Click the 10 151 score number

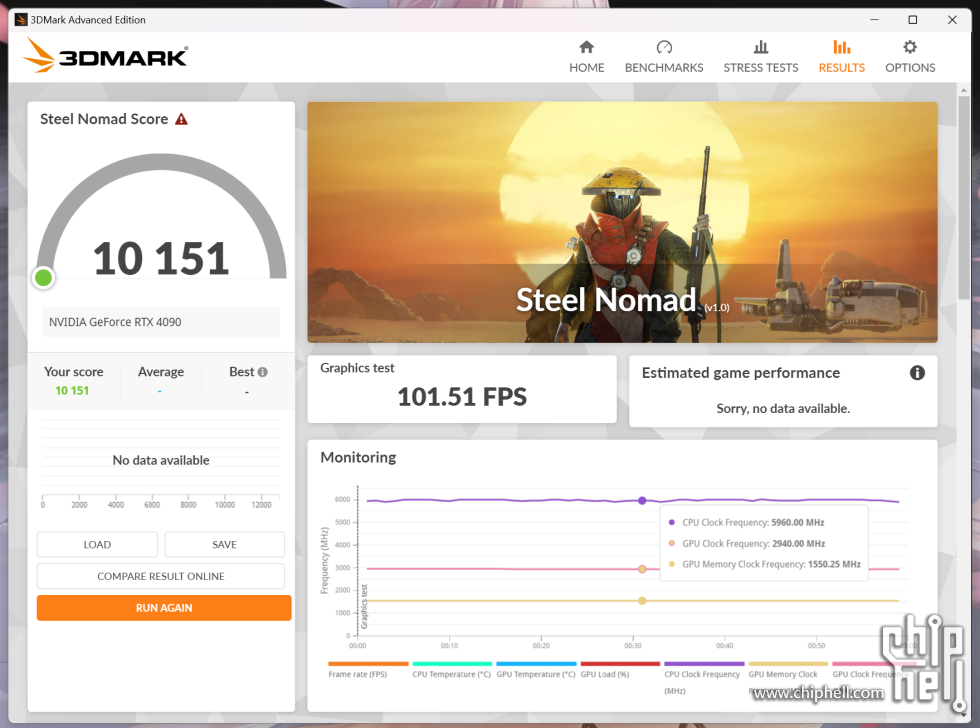coord(161,258)
